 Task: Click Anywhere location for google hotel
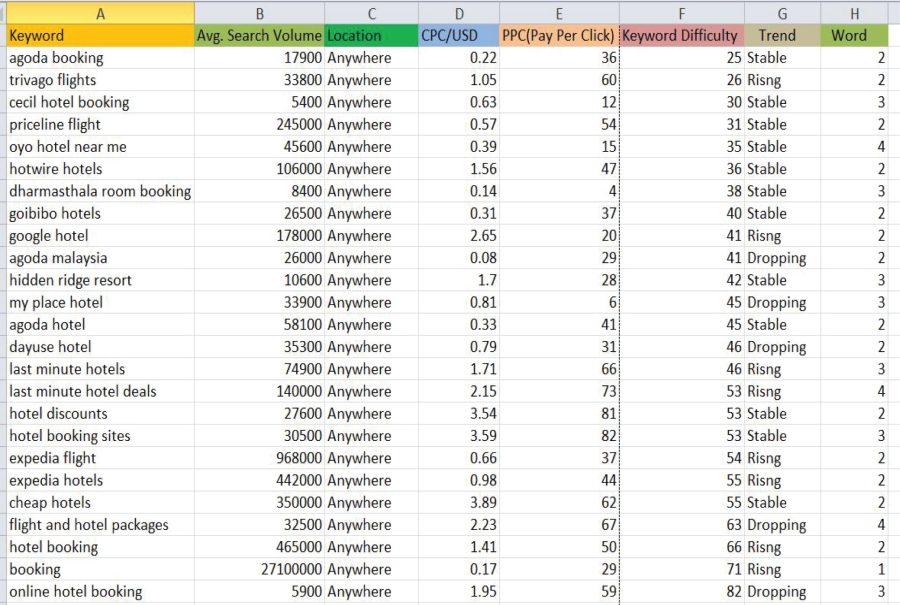coord(371,236)
